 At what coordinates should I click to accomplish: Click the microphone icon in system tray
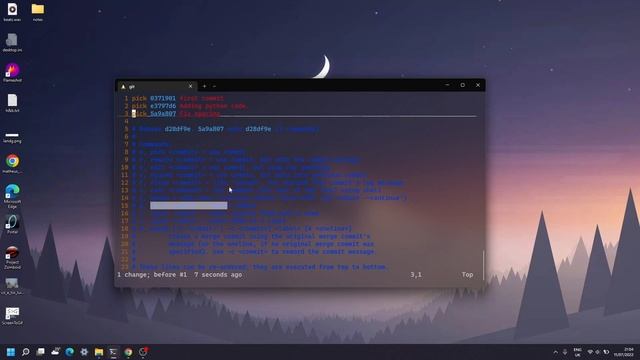point(565,352)
